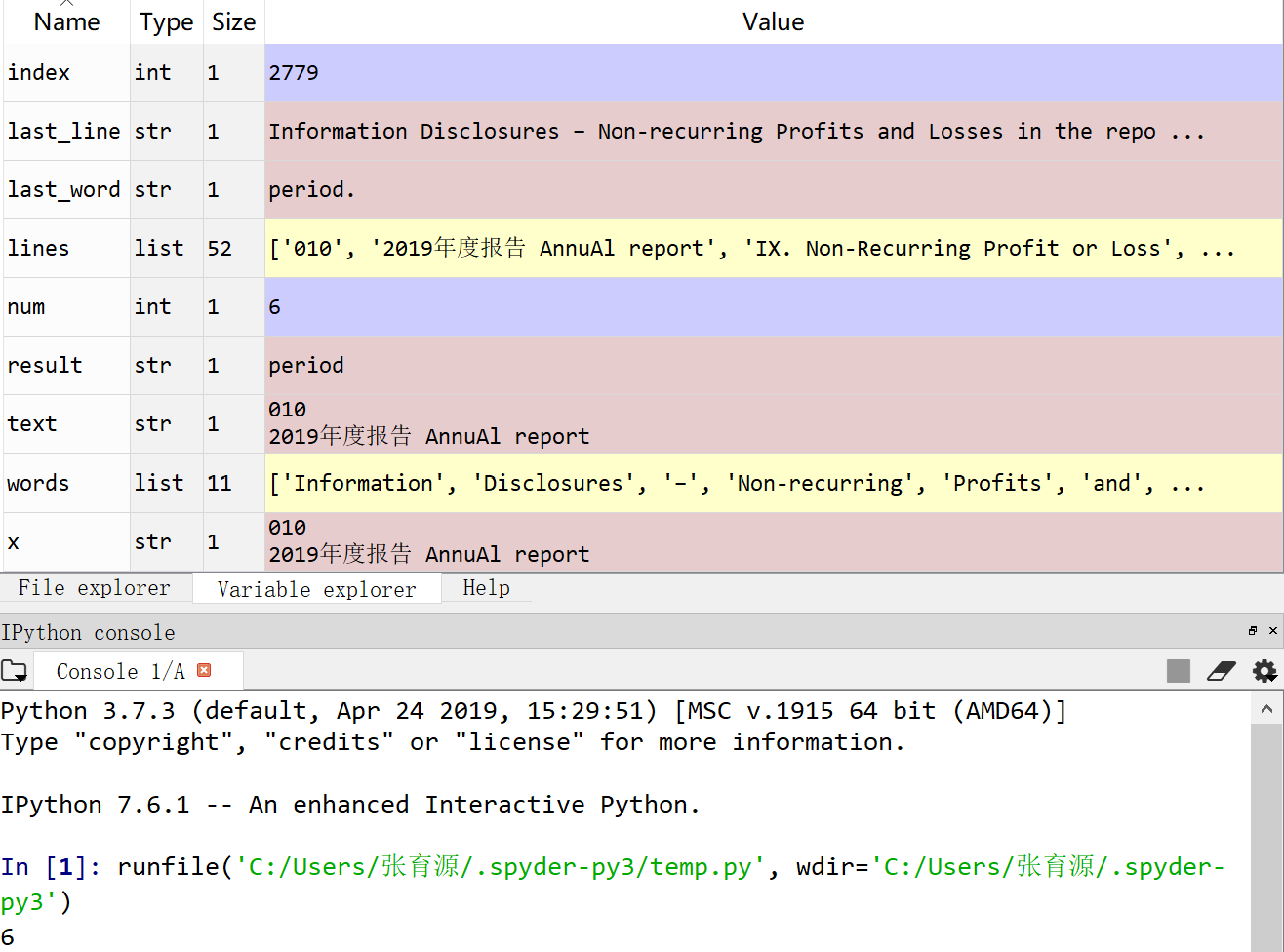This screenshot has width=1284, height=952.
Task: Click the Value column header
Action: point(773,22)
